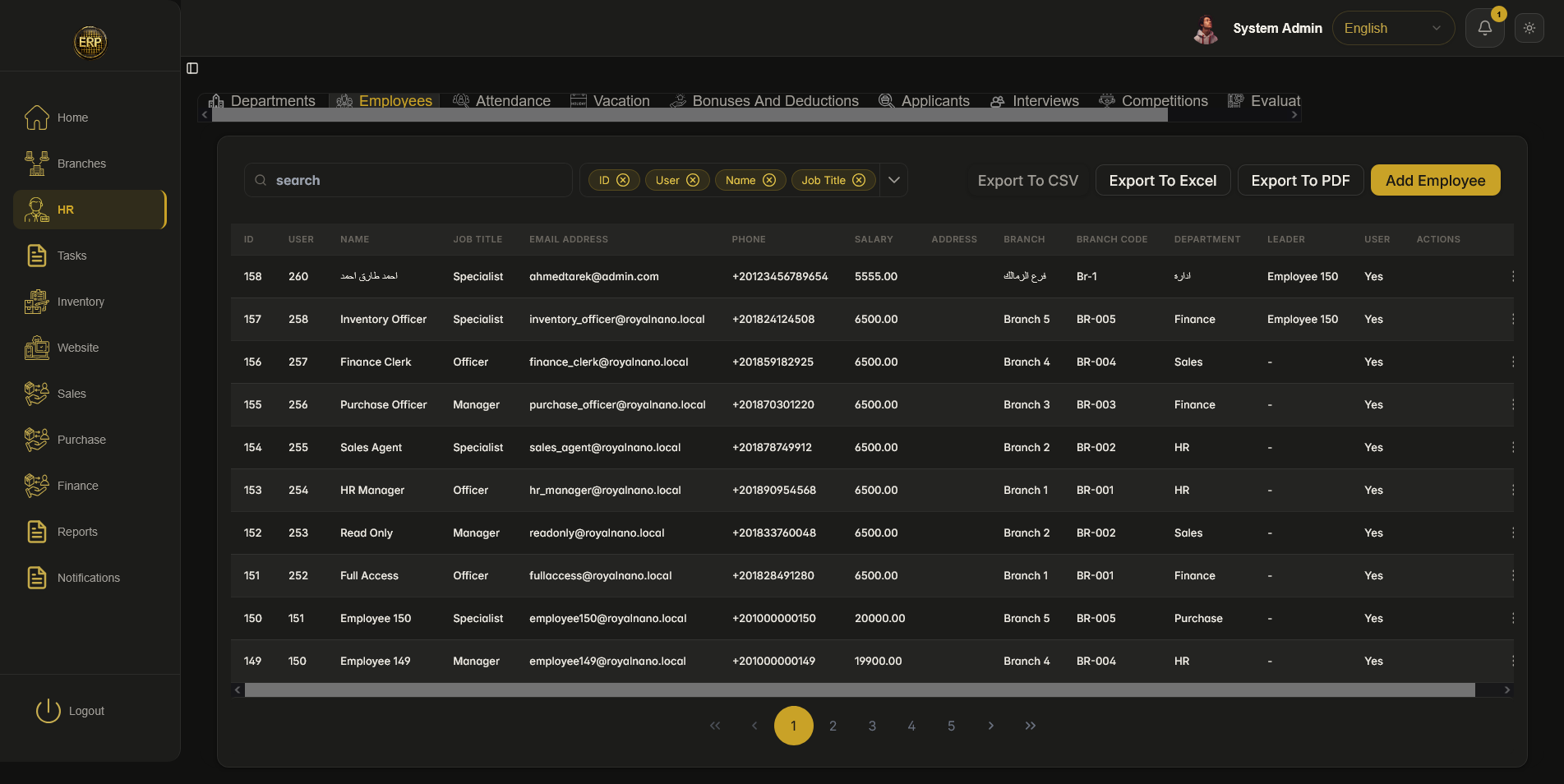
Task: Open Tasks in the sidebar
Action: (90, 256)
